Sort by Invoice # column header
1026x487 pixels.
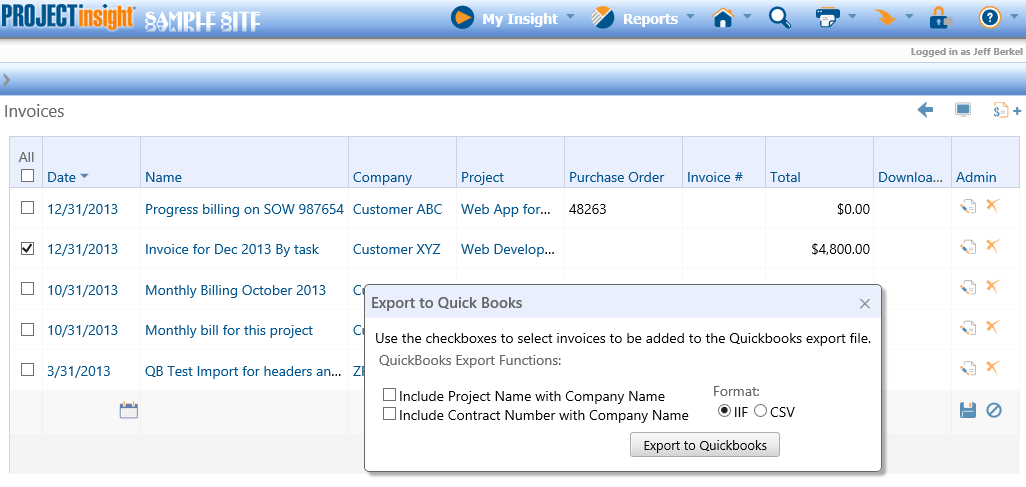coord(715,177)
